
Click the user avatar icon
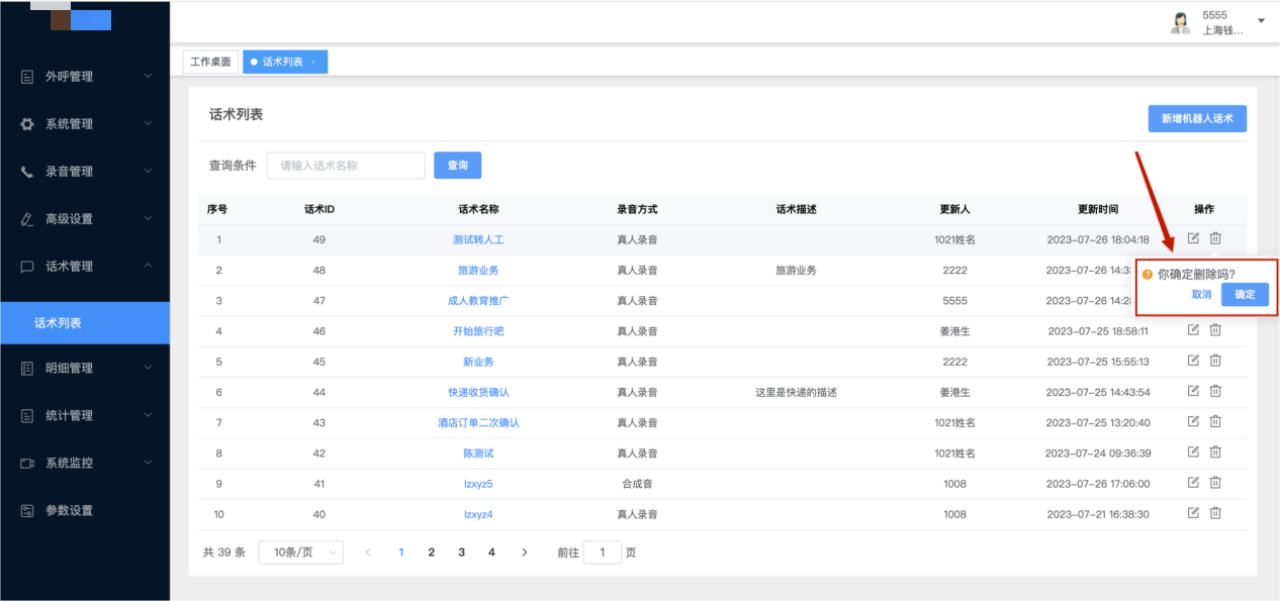coord(1181,23)
